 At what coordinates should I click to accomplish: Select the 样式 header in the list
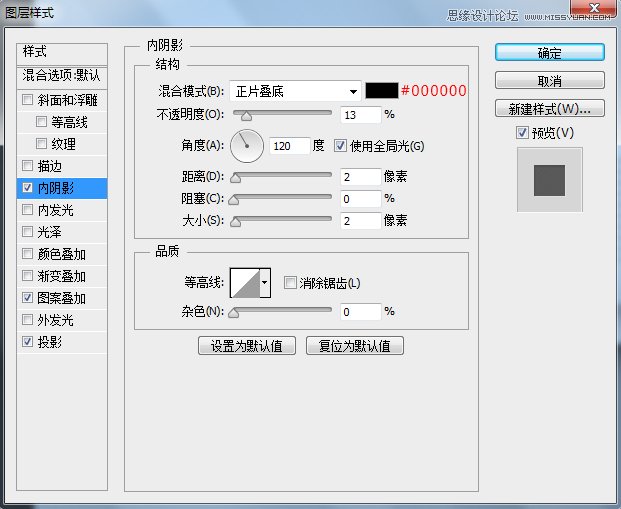point(62,53)
